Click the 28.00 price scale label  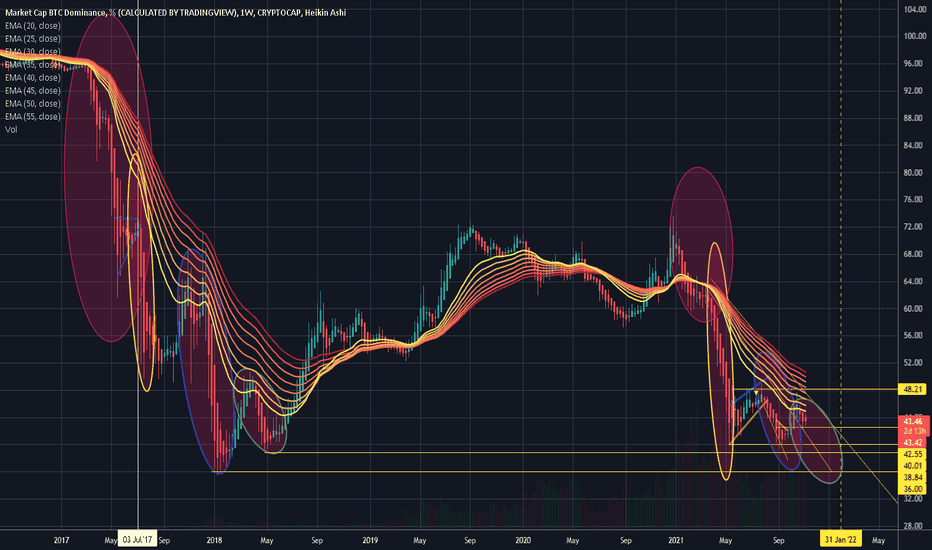[914, 526]
